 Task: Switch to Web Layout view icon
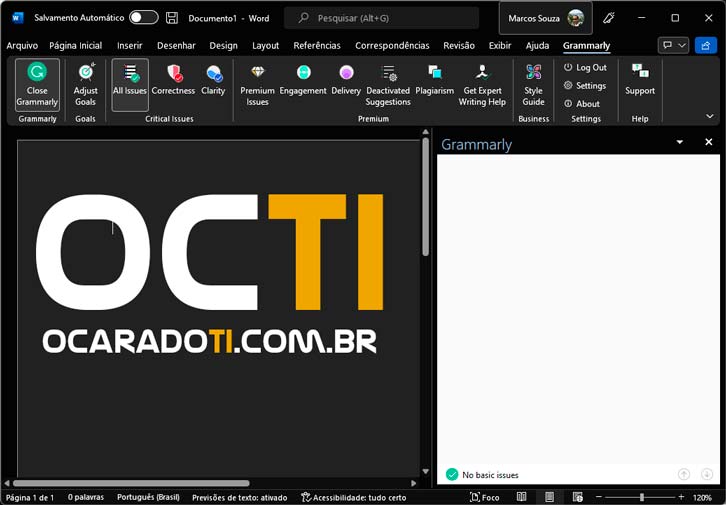pyautogui.click(x=577, y=497)
